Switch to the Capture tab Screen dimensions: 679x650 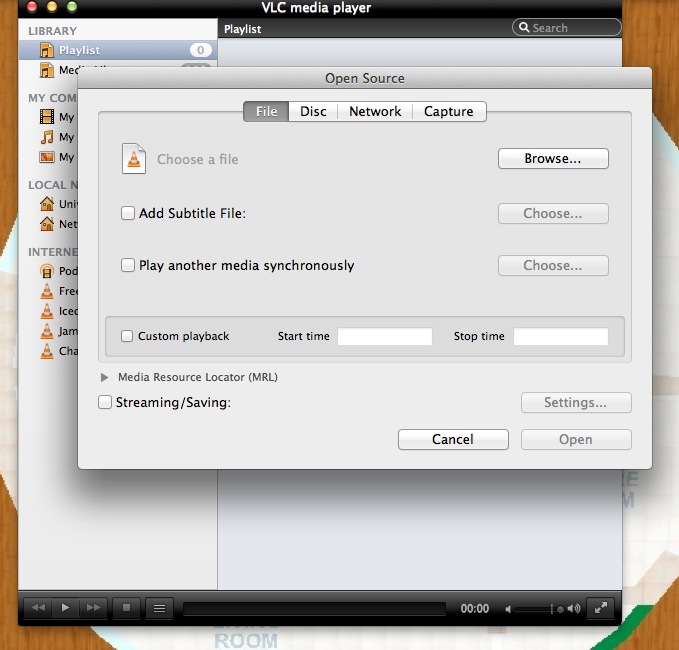(x=449, y=111)
